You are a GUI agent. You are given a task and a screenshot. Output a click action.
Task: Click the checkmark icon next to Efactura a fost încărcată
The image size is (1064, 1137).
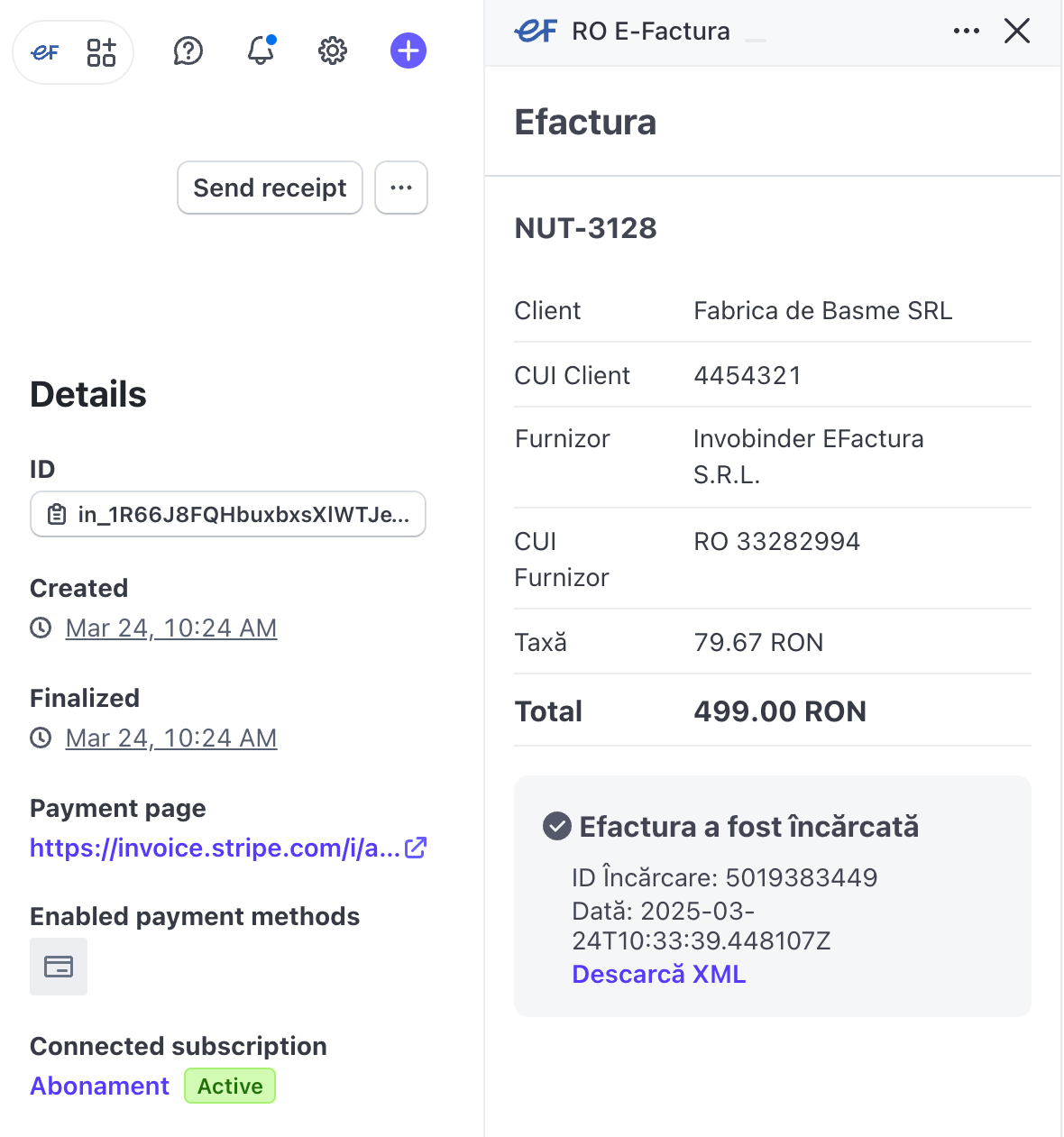557,826
